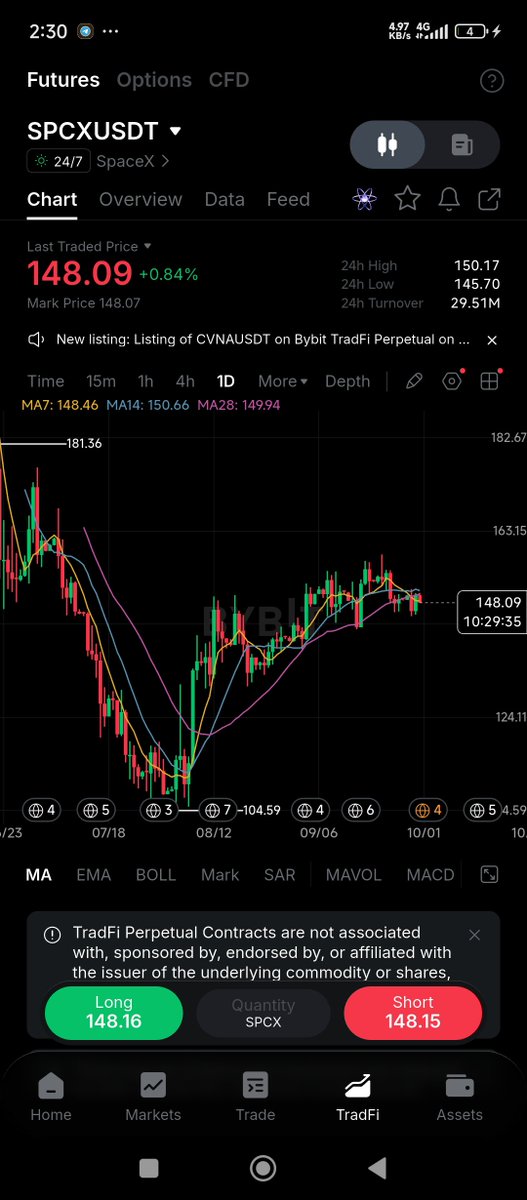Switch to Options tab
527x1200 pixels.
click(154, 80)
